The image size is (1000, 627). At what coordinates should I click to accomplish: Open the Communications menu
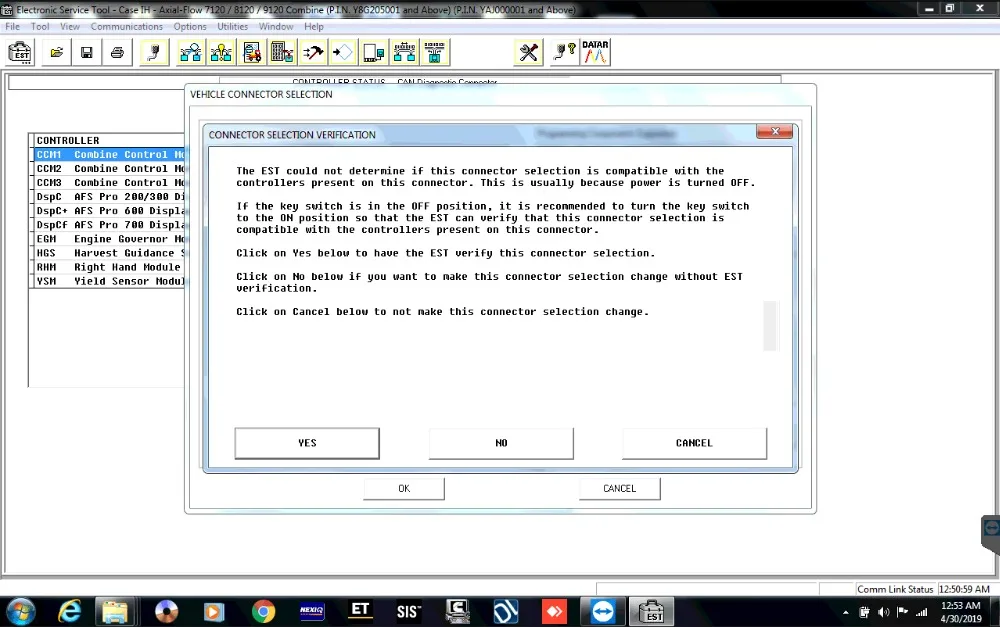click(x=126, y=26)
